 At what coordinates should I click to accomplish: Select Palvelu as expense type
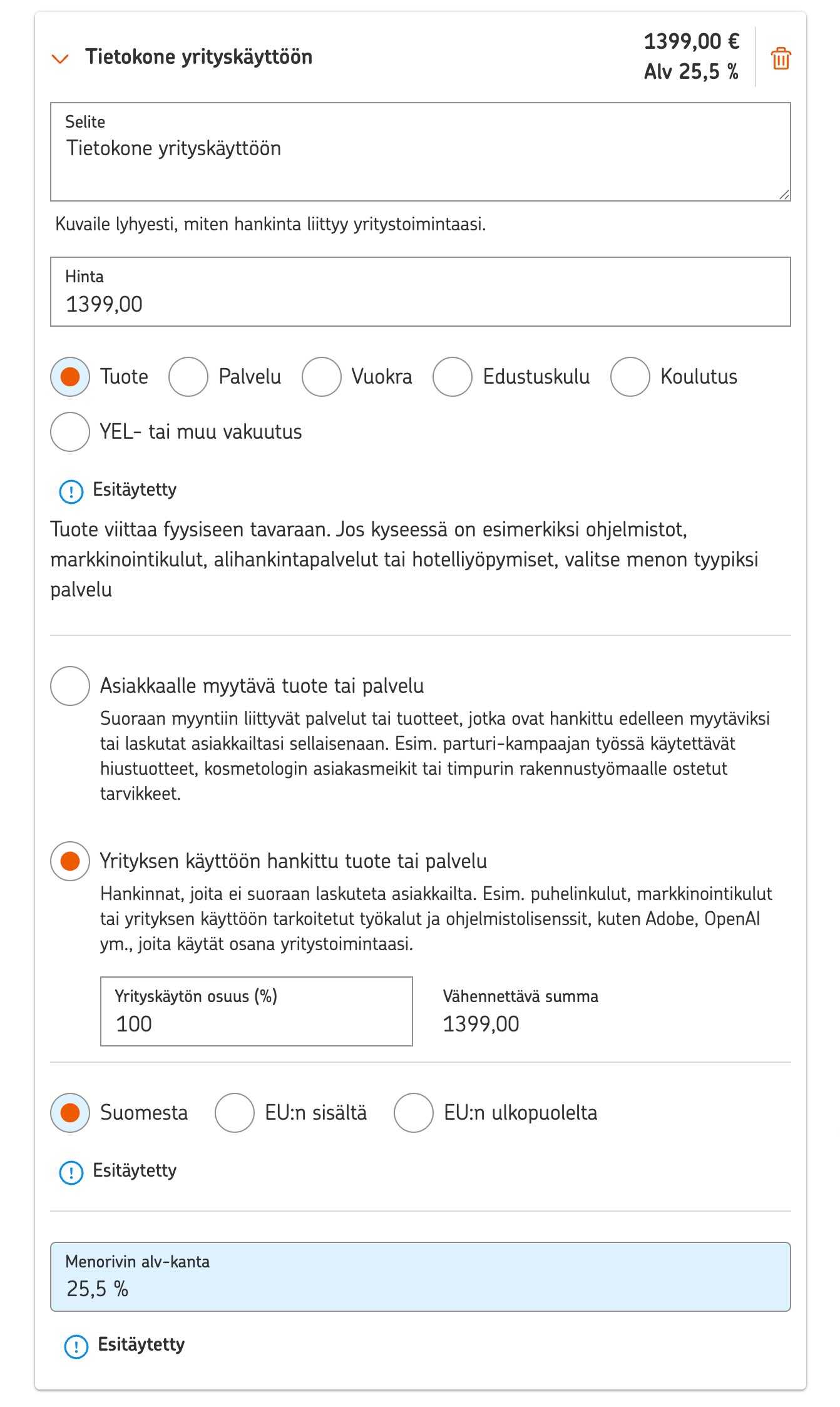(x=188, y=377)
